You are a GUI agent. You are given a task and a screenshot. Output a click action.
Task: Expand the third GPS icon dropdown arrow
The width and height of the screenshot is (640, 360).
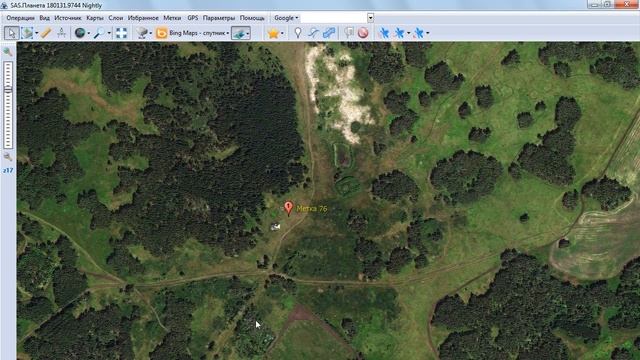[427, 33]
